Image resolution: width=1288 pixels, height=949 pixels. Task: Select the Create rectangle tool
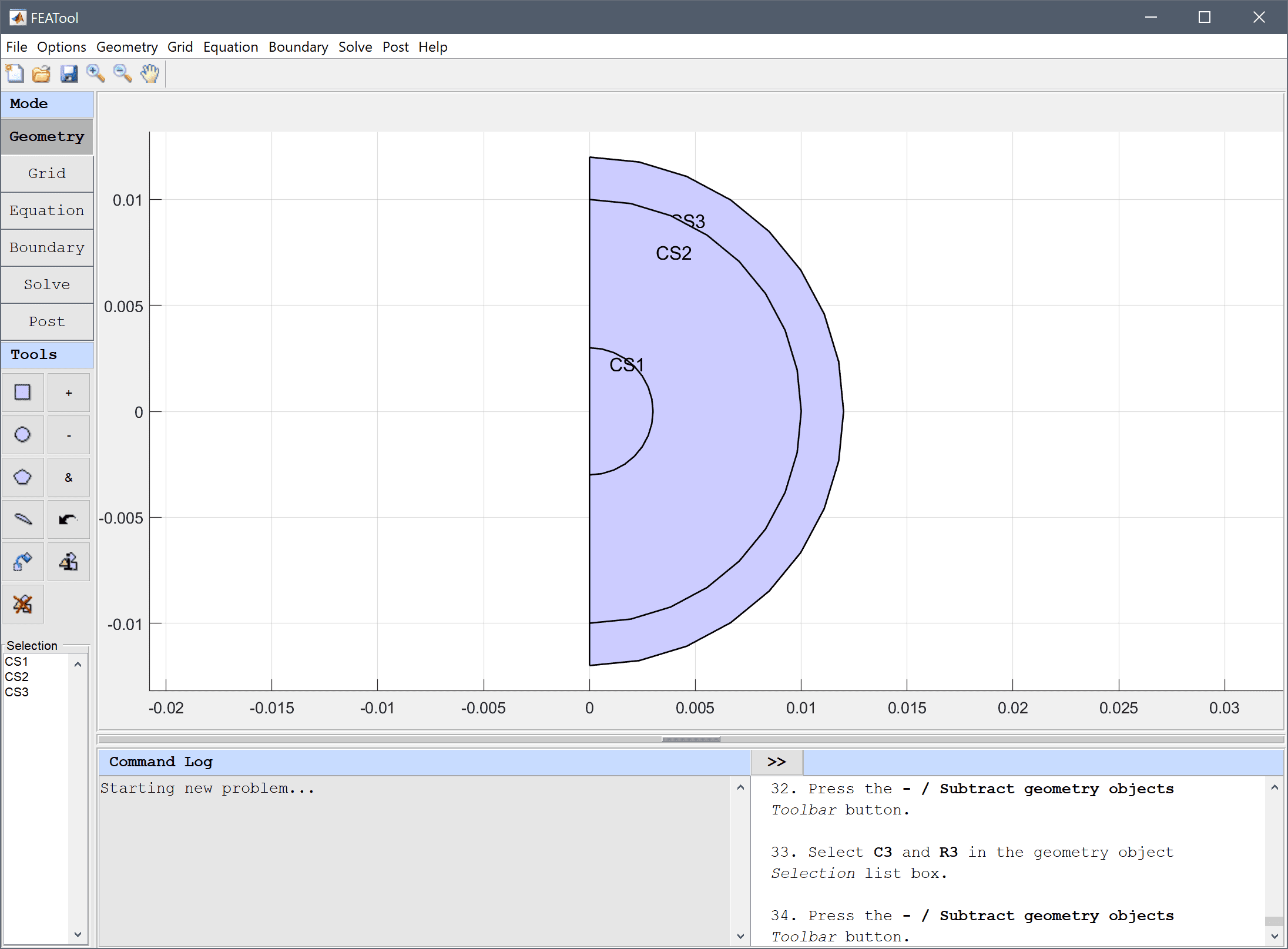(23, 393)
